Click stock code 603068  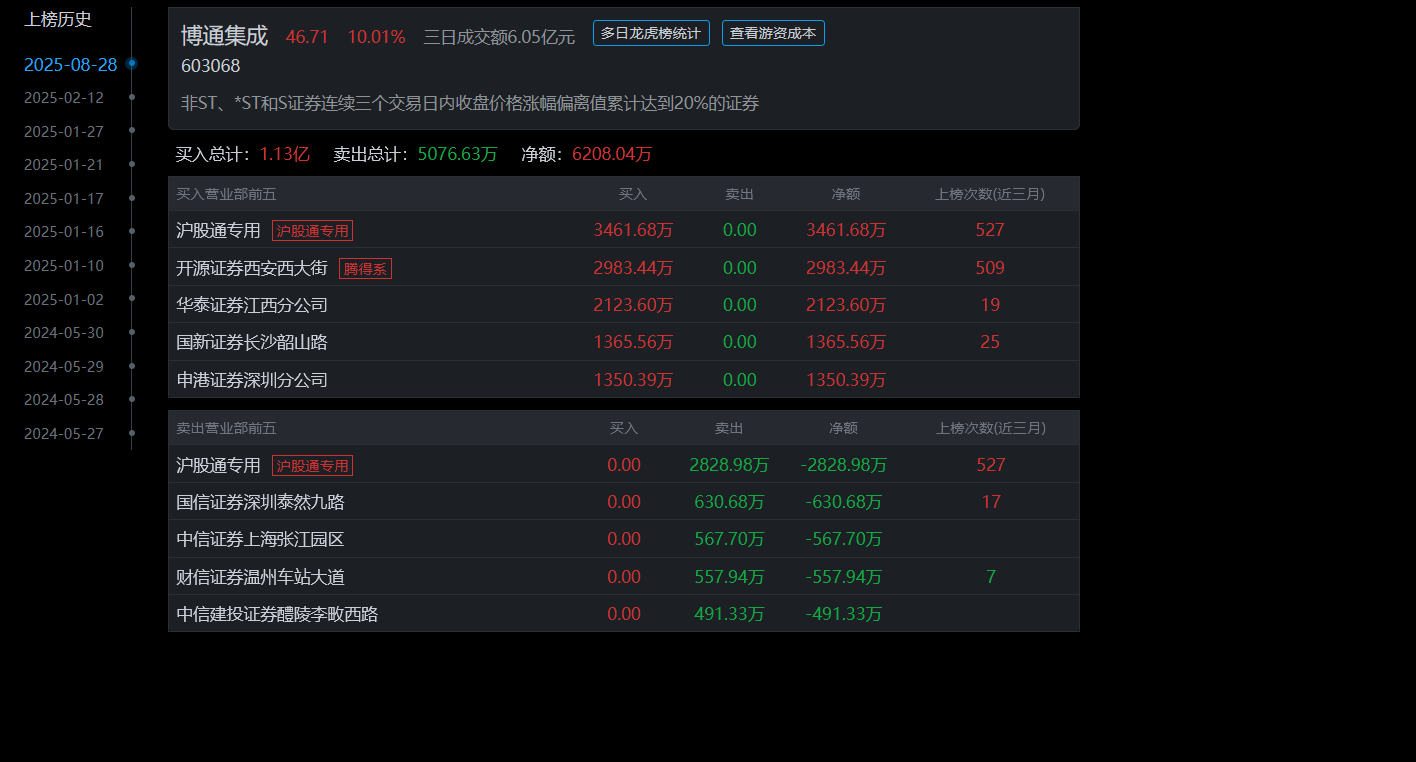211,66
